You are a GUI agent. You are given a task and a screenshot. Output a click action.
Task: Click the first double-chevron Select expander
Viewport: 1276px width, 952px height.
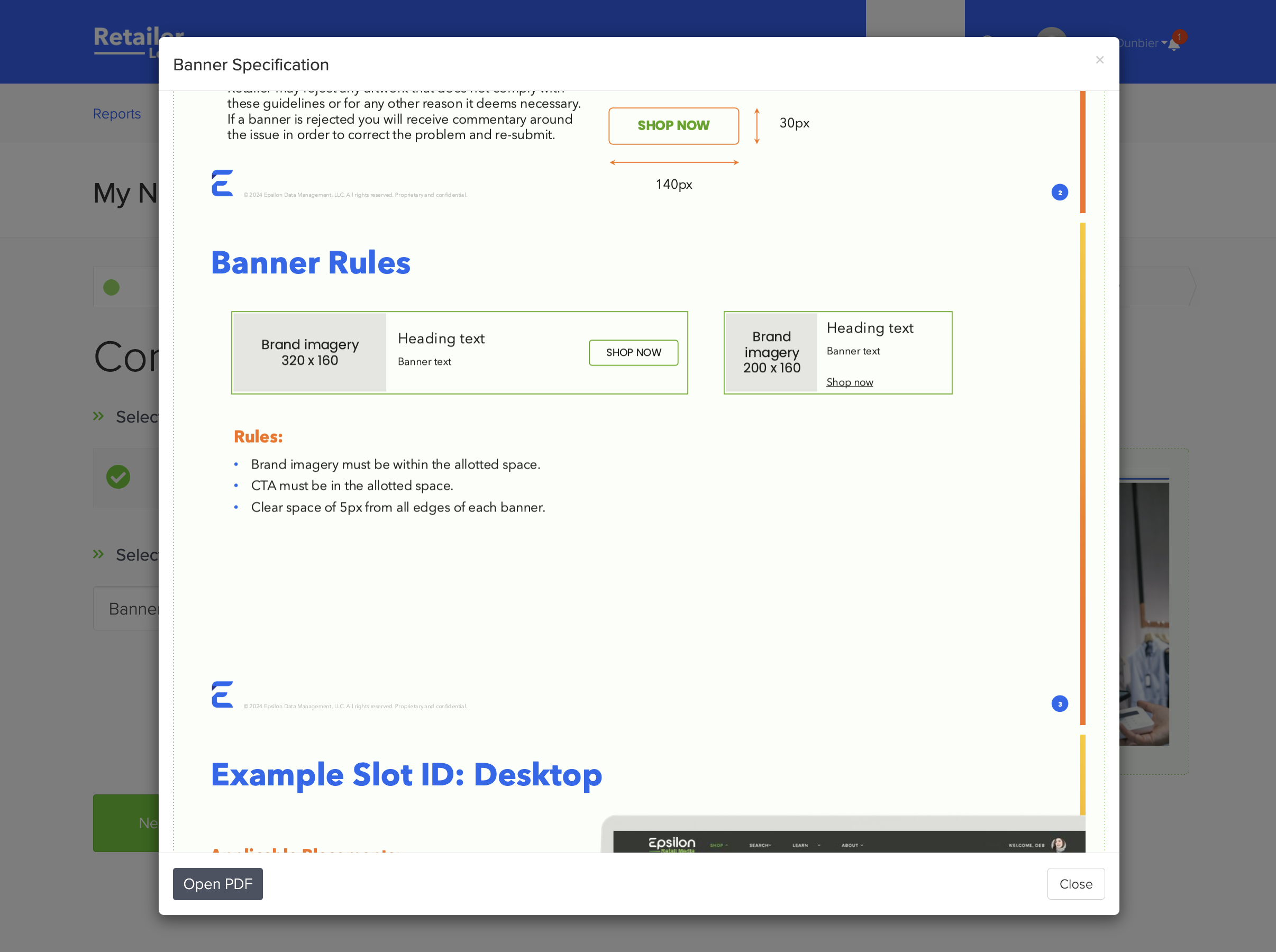[x=98, y=416]
